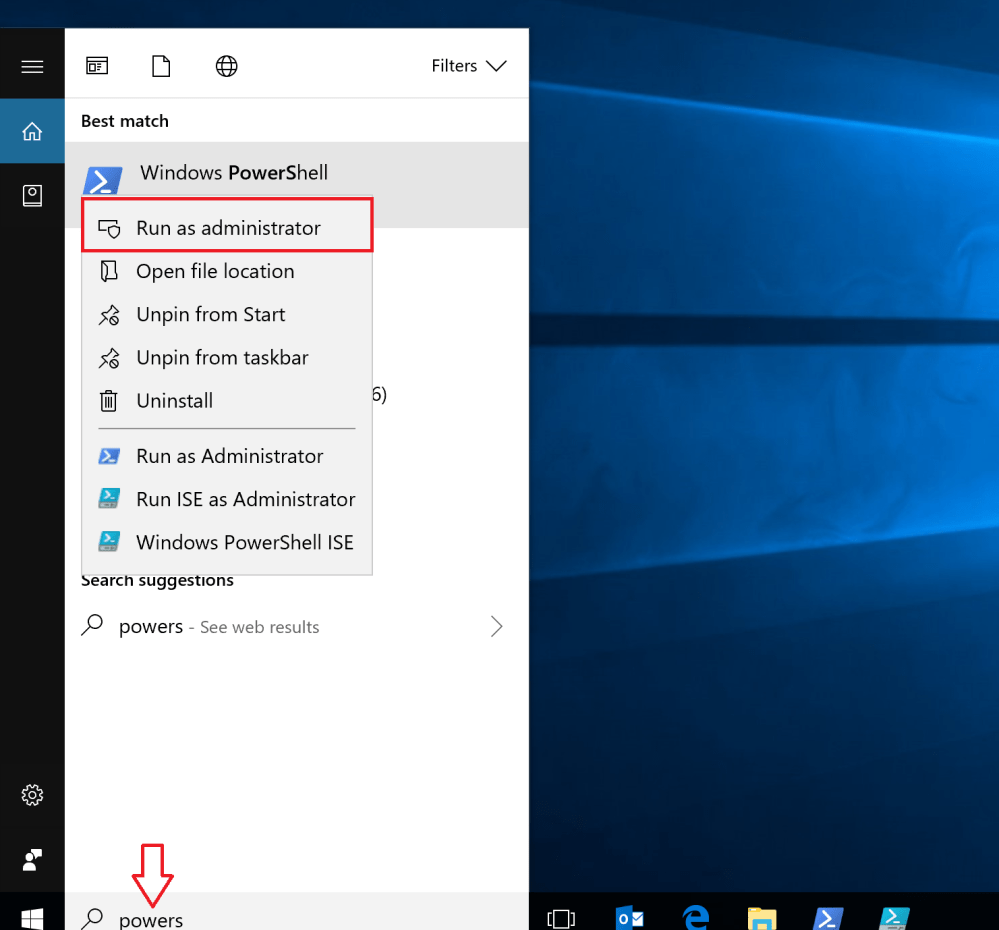Open the Filters dropdown
The image size is (999, 930).
468,65
